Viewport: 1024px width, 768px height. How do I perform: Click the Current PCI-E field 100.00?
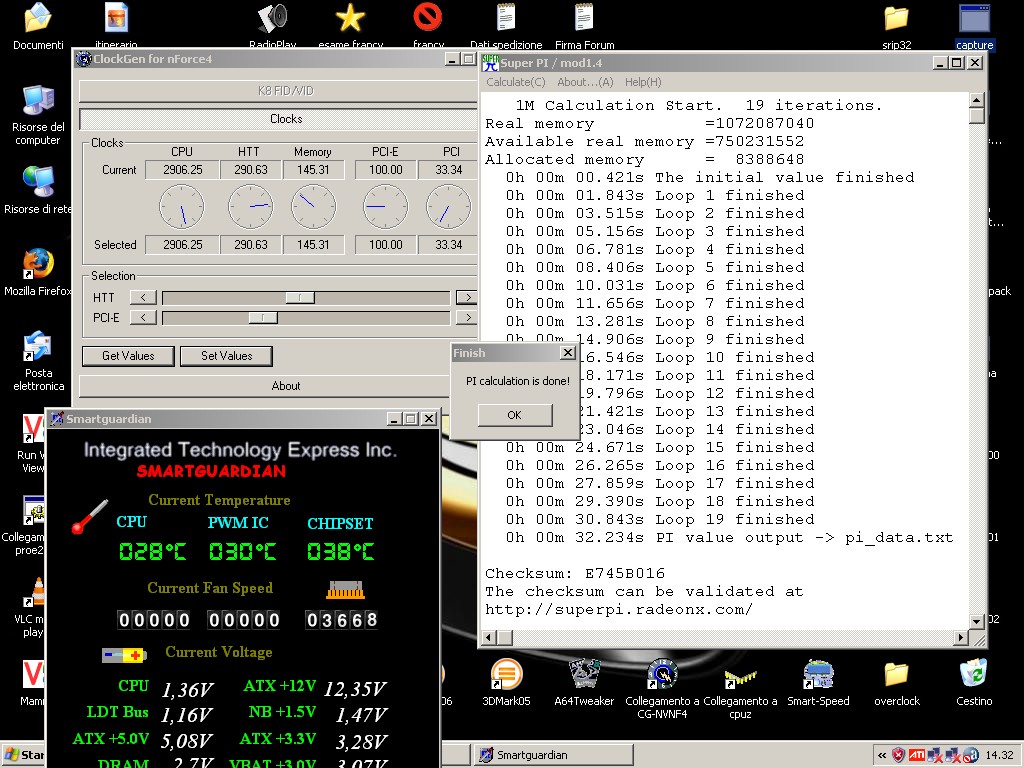(x=385, y=170)
